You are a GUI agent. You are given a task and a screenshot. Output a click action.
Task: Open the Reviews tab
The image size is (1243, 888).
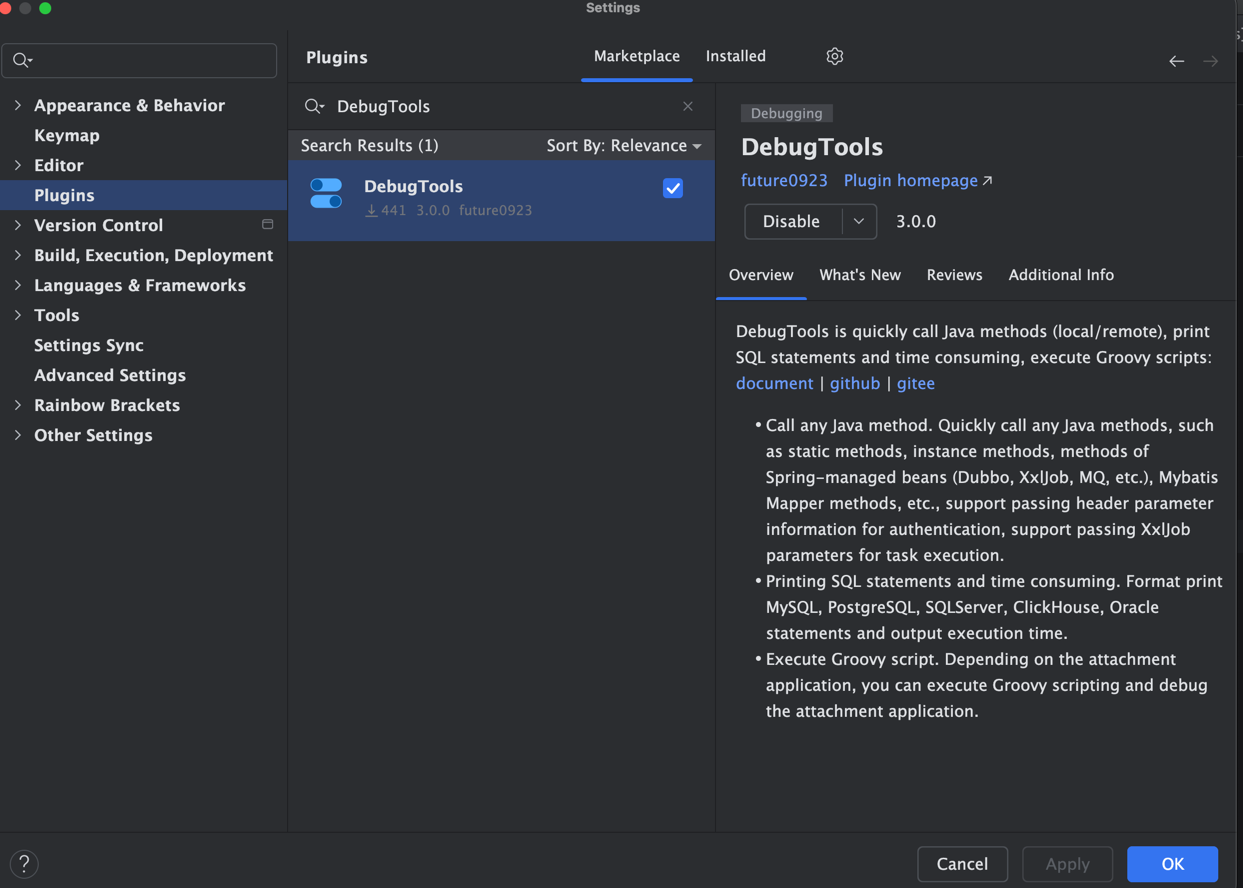pos(954,275)
